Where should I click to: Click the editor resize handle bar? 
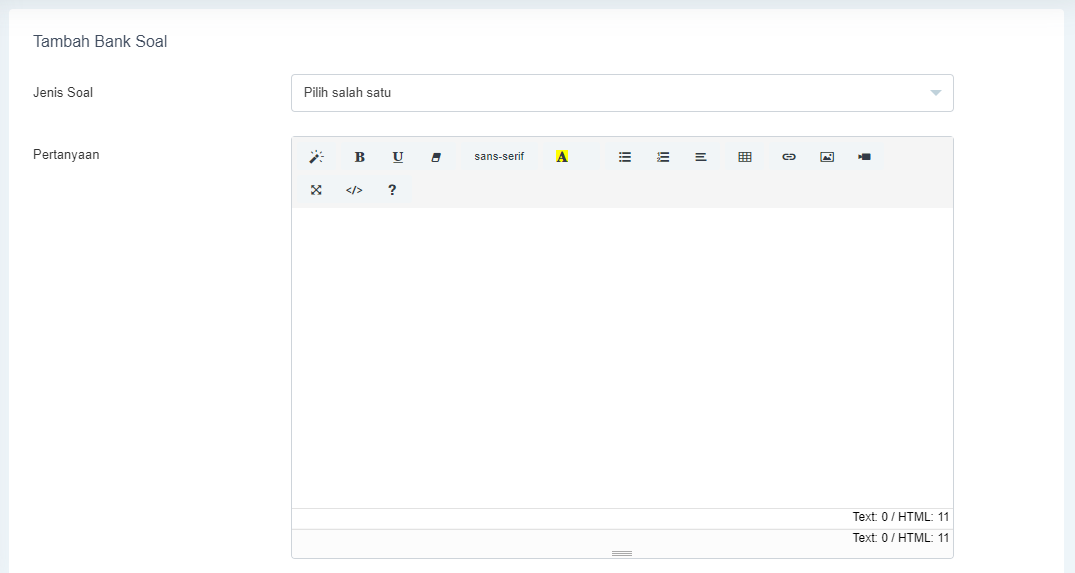click(622, 553)
